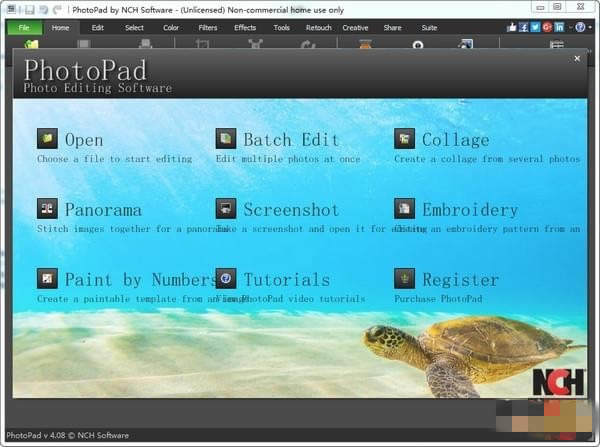Open the Effects tab
The width and height of the screenshot is (600, 447).
click(245, 28)
